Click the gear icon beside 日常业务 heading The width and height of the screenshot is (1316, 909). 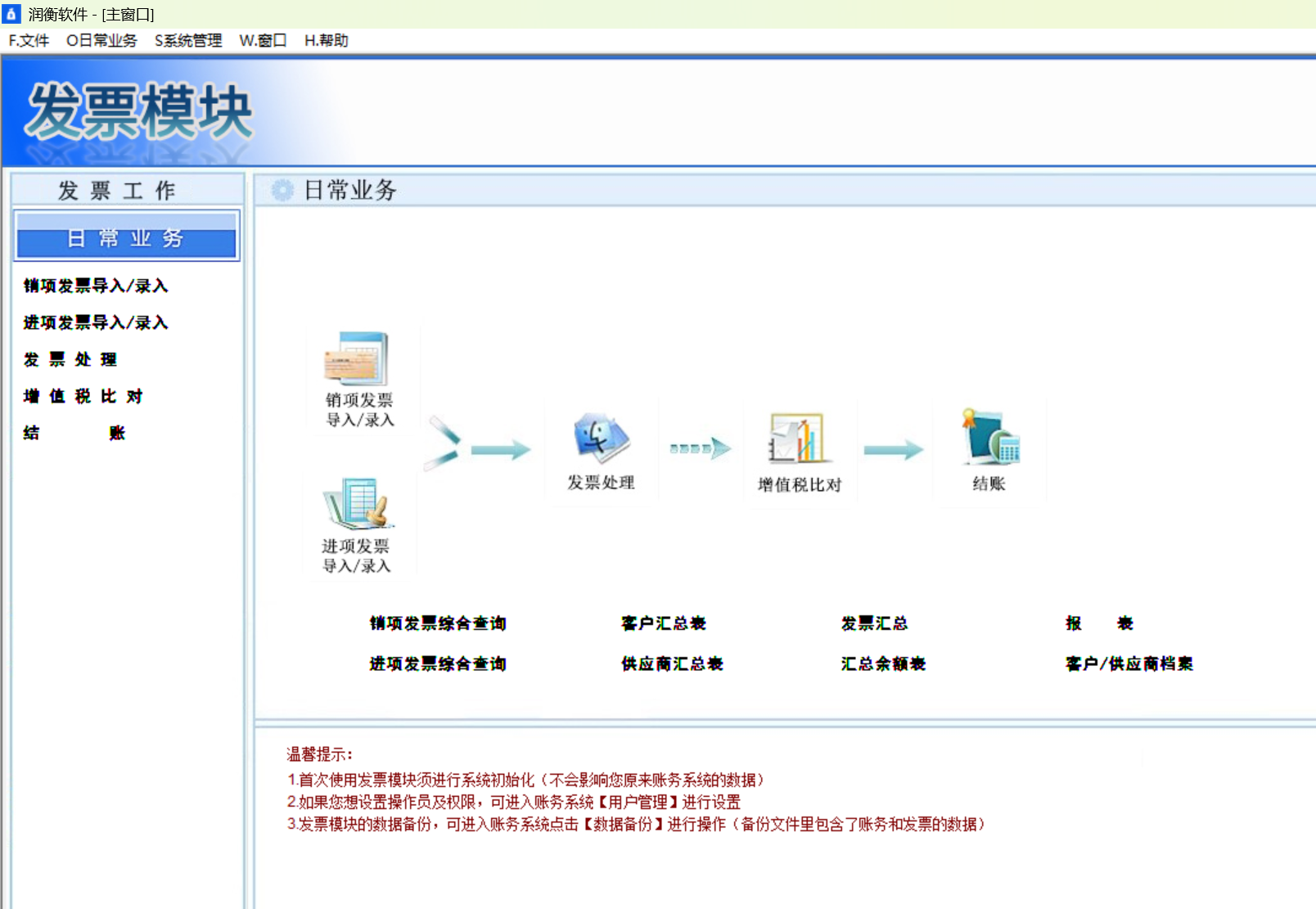282,191
